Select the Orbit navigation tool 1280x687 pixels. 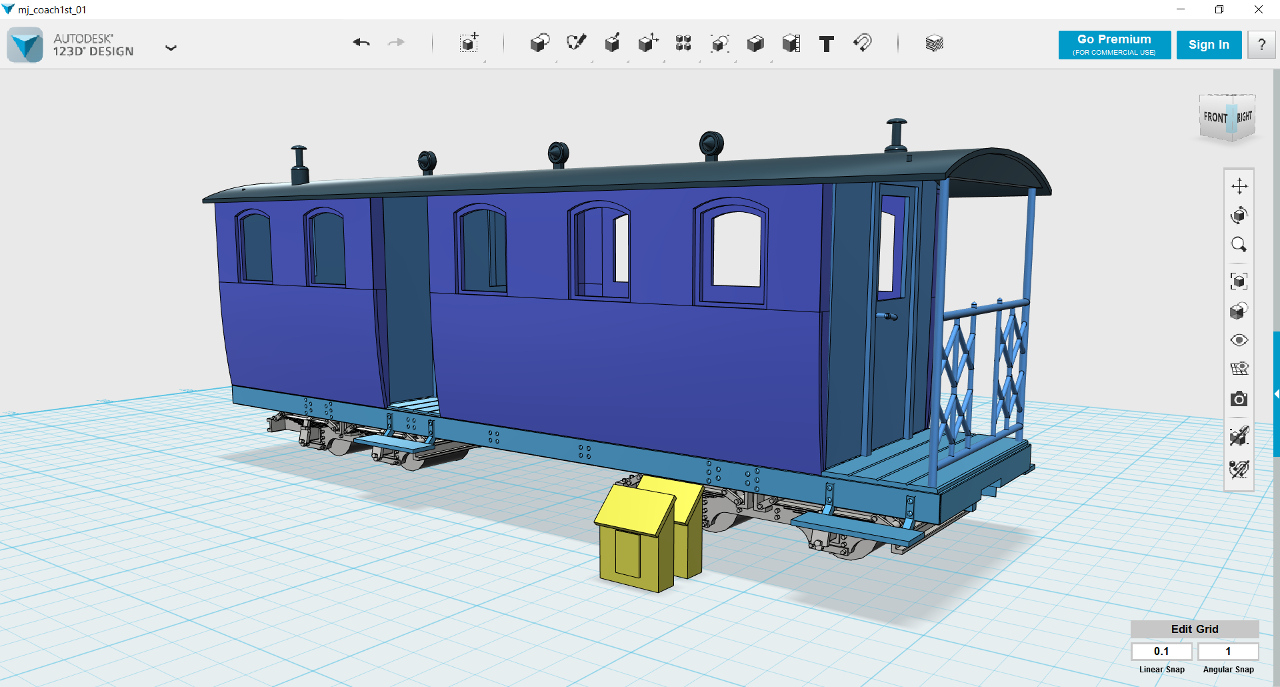(x=1239, y=215)
